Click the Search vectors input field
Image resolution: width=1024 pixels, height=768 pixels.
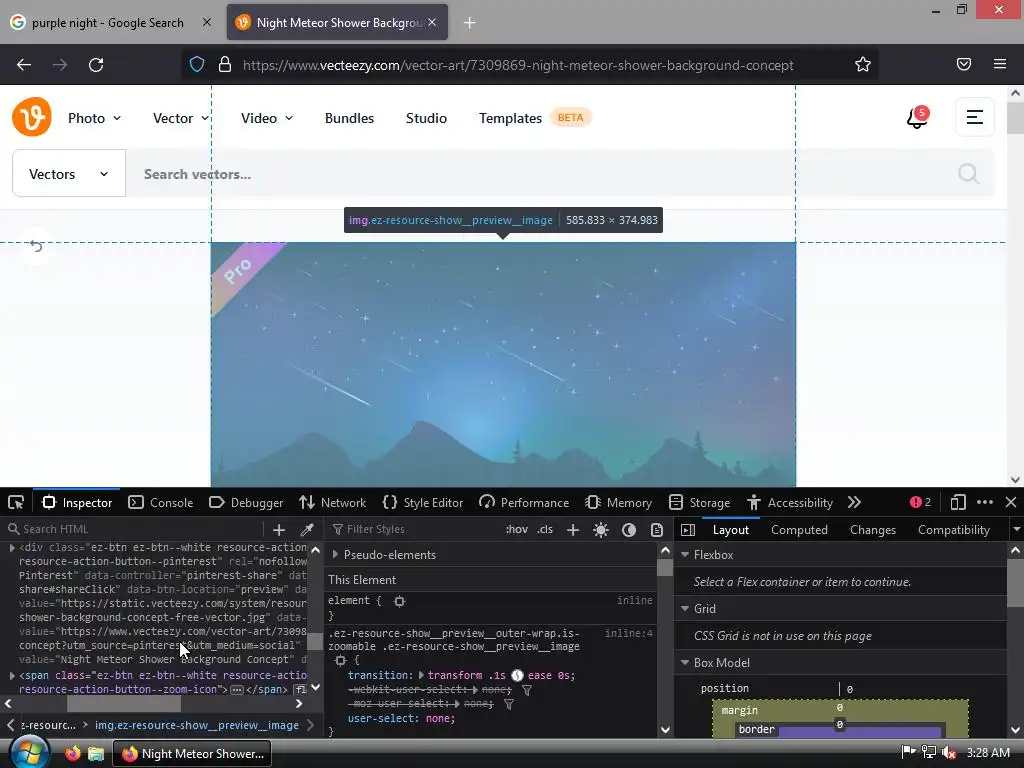tap(536, 174)
